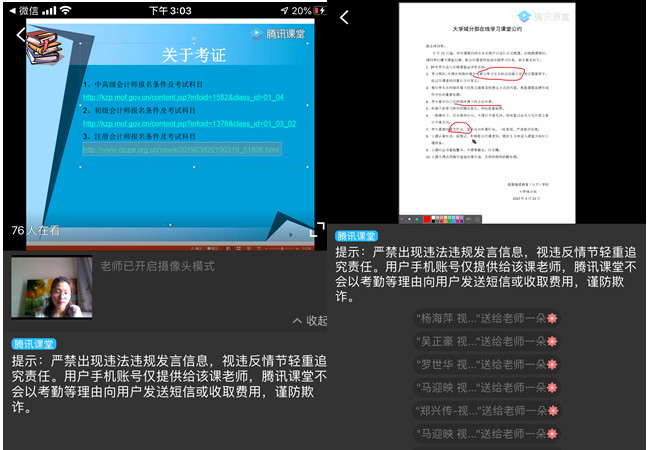Tap the back arrow above the document
This screenshot has height=450, width=650.
[345, 18]
